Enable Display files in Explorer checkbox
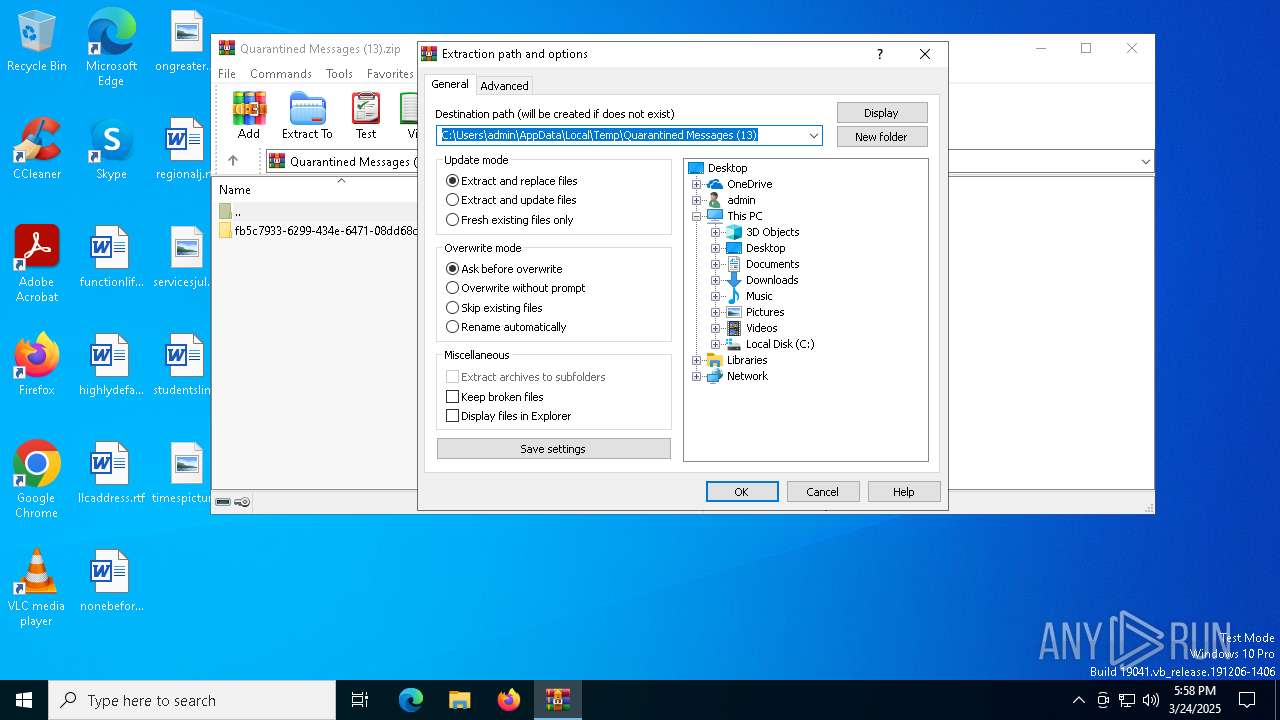The image size is (1280, 720). (509, 416)
